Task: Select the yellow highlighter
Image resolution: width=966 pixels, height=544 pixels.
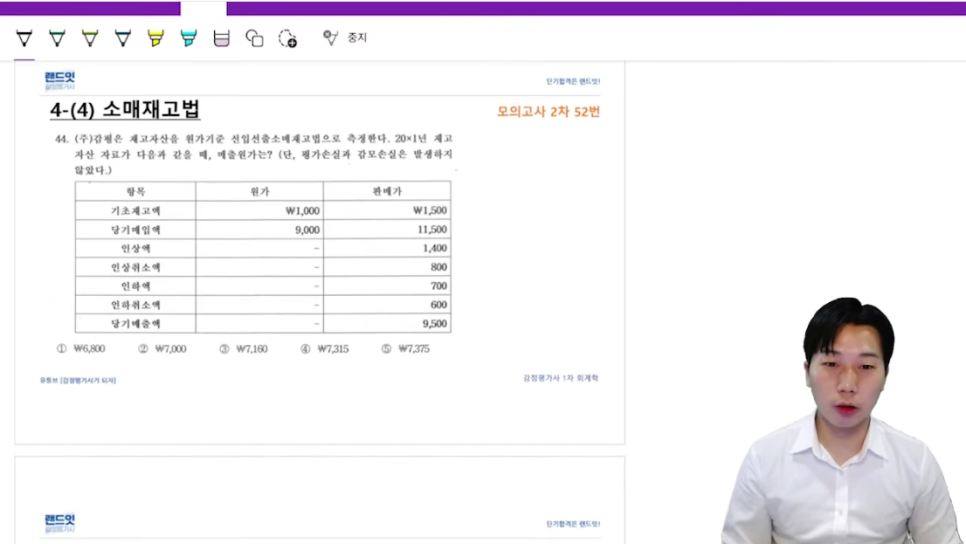Action: (155, 38)
